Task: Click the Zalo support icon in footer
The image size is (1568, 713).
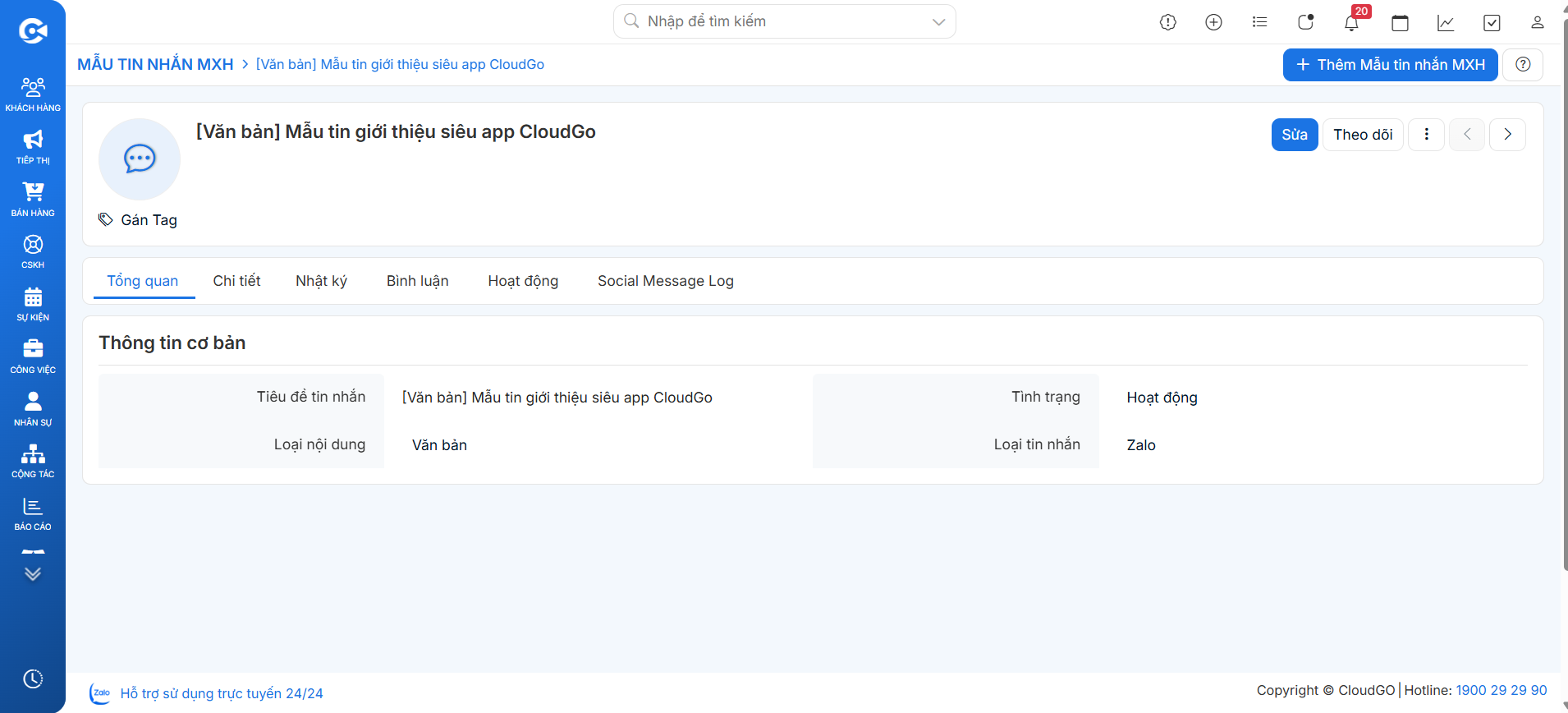Action: coord(100,693)
